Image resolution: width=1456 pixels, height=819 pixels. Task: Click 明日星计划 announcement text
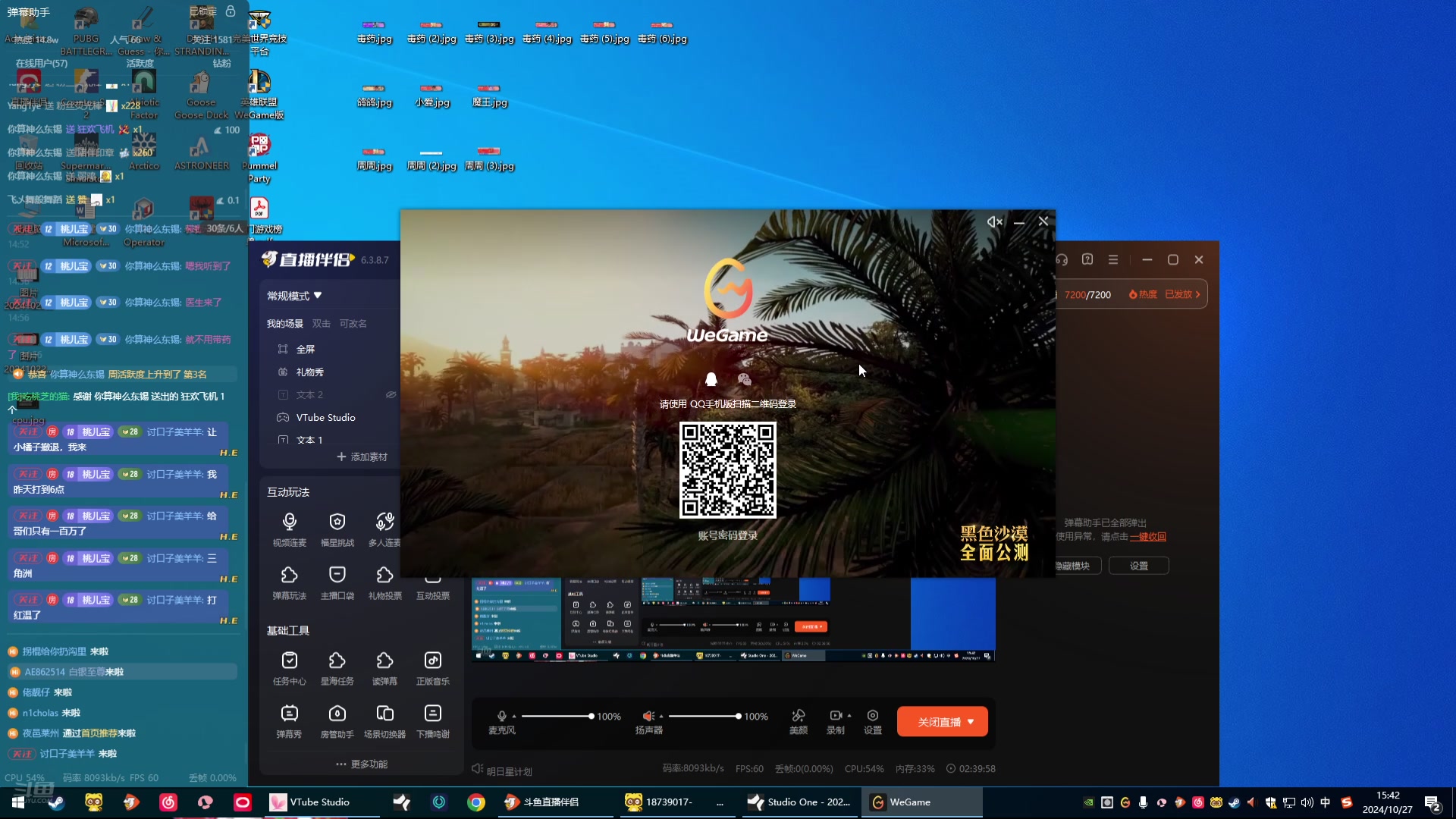[x=509, y=771]
